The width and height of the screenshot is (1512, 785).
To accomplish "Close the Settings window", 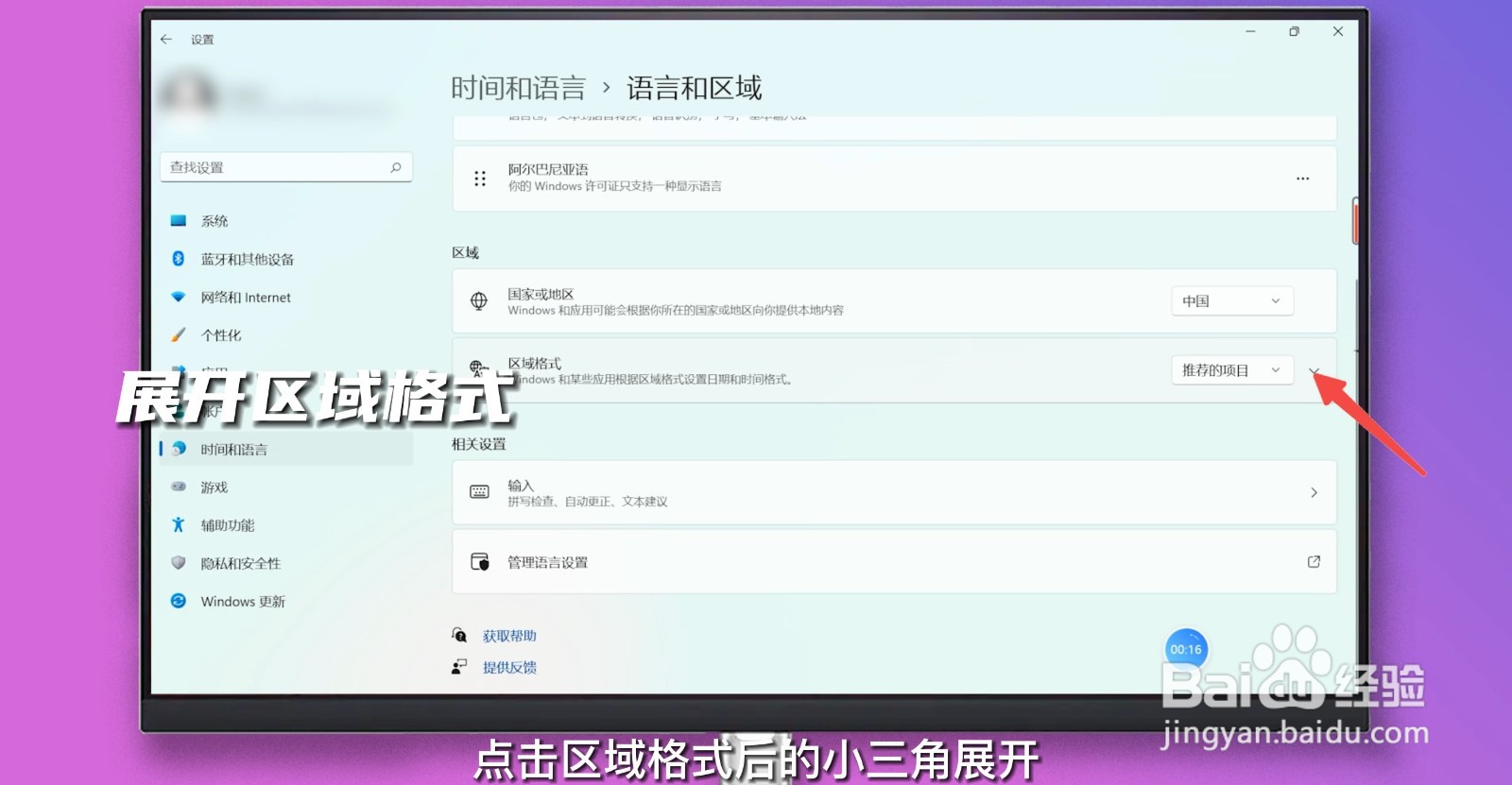I will tap(1338, 32).
